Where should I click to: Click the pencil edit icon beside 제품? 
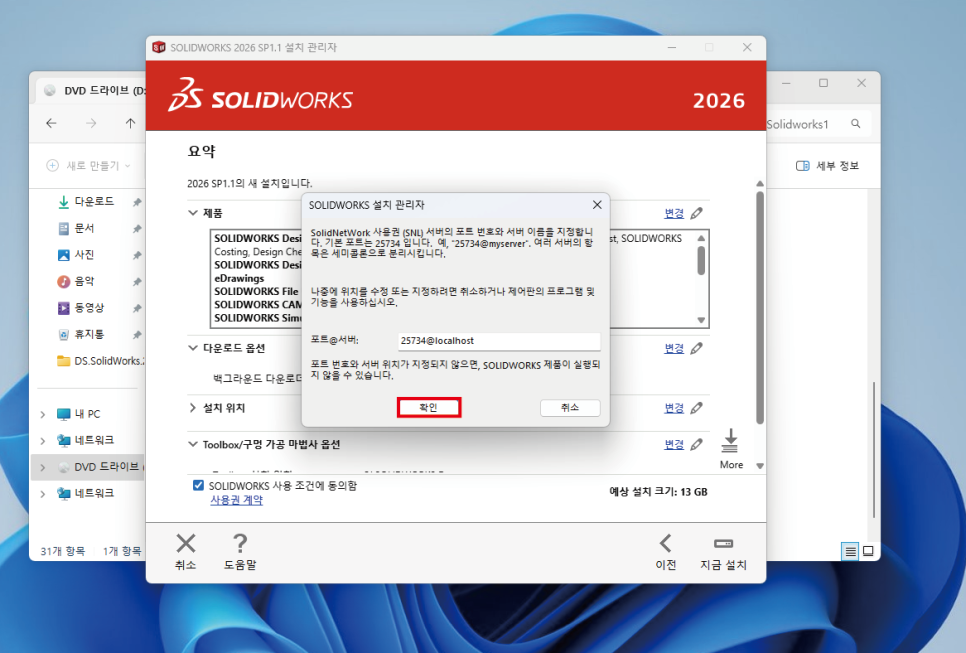[x=697, y=213]
